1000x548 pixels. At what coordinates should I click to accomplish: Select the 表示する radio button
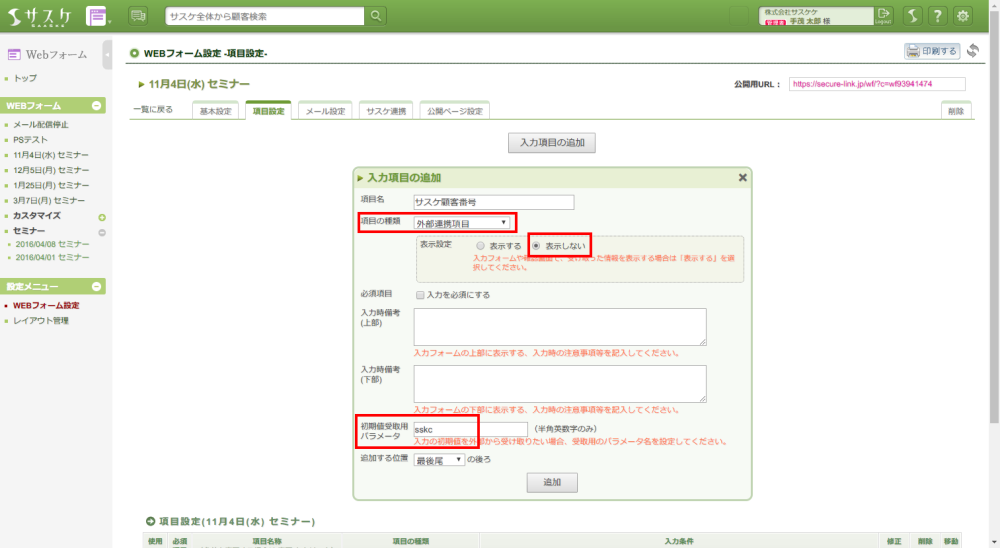(x=481, y=245)
